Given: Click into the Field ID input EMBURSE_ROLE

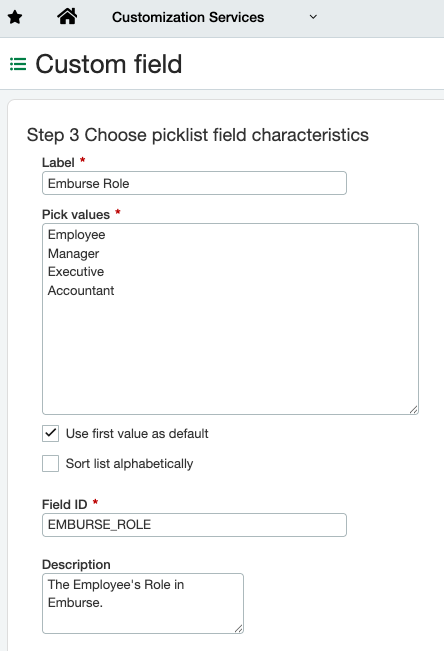Looking at the screenshot, I should (x=194, y=525).
